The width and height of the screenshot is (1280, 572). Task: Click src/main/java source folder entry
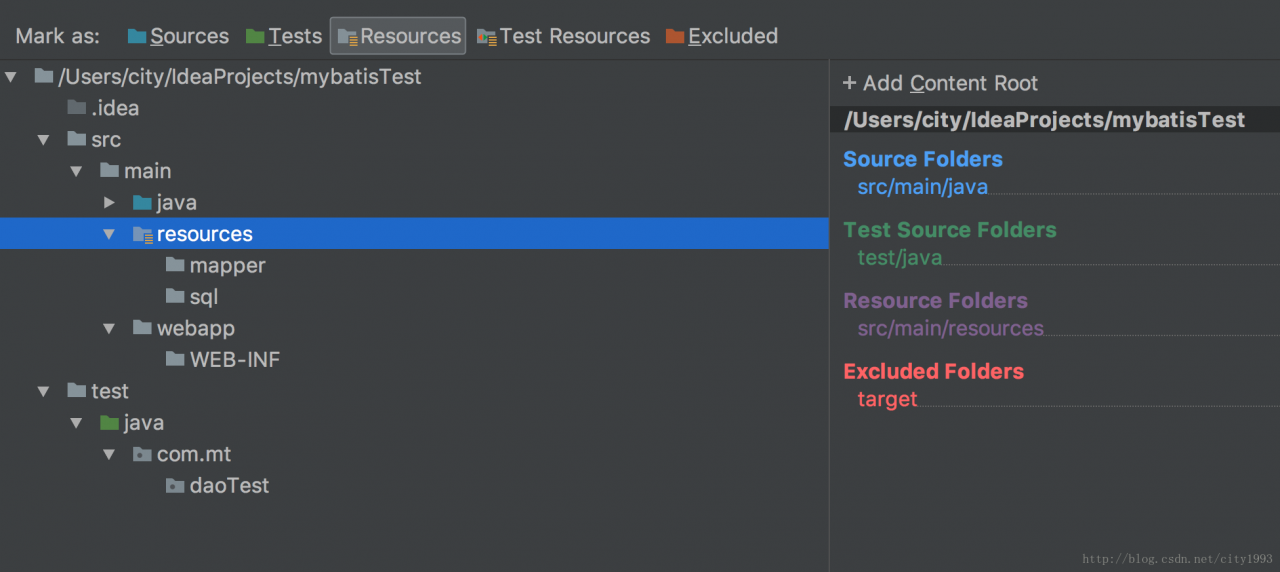tap(923, 187)
